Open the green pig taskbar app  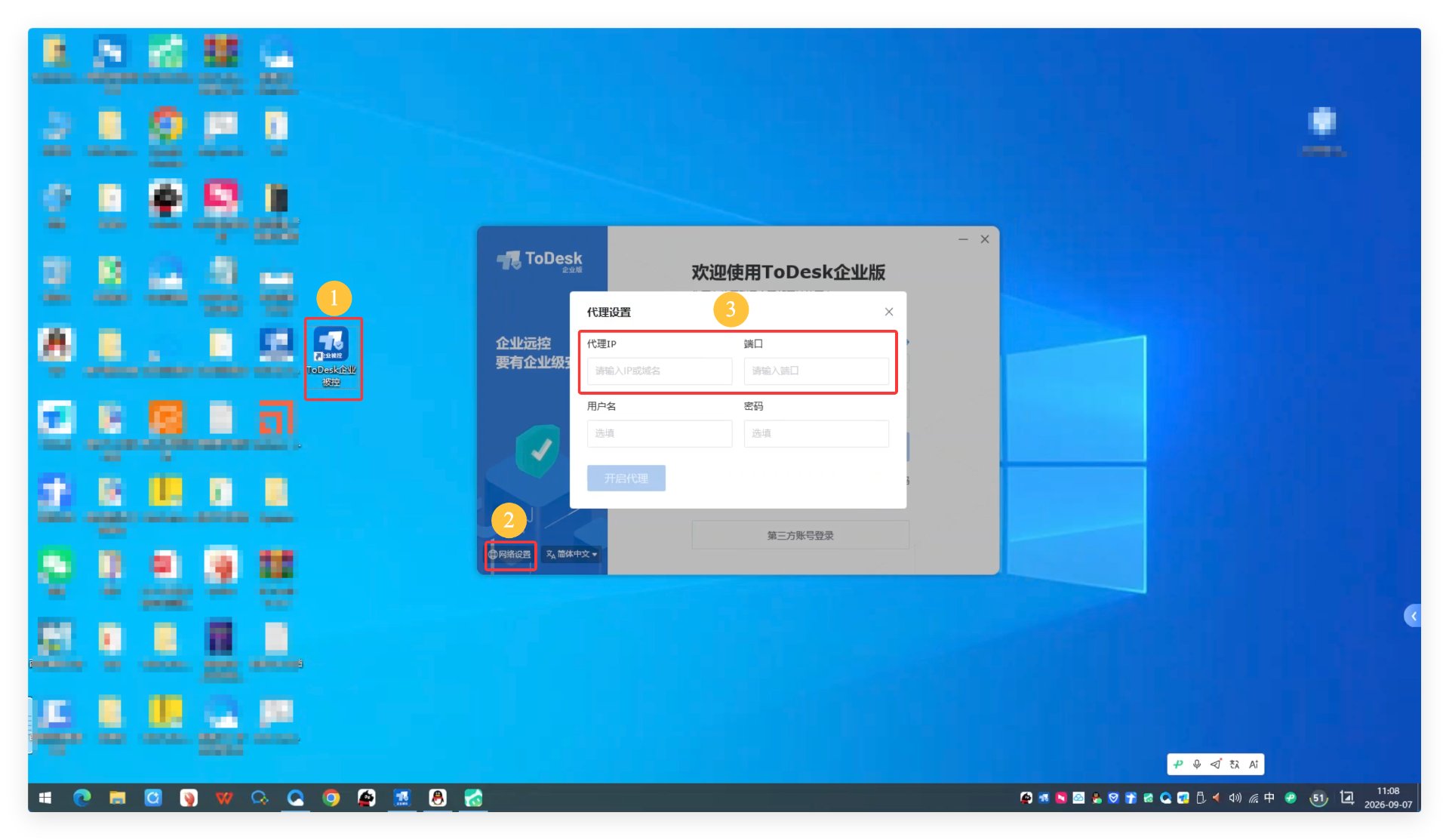click(473, 798)
